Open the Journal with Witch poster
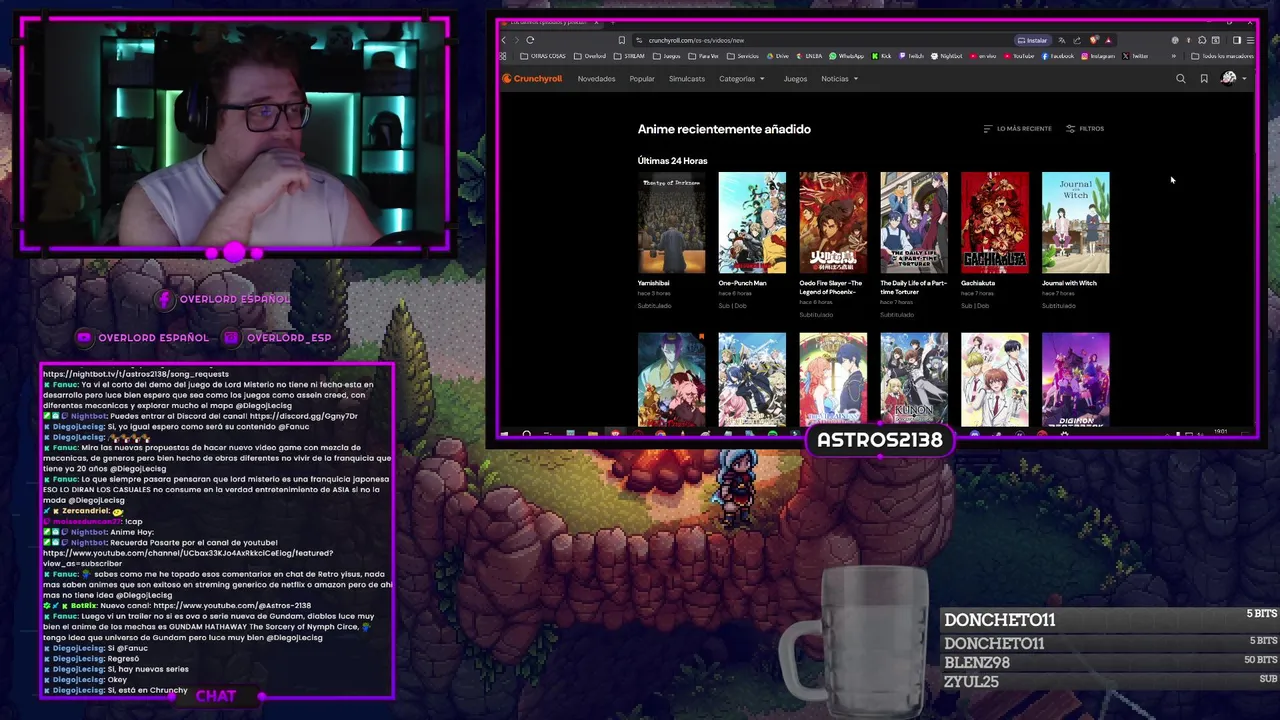The image size is (1280, 720). [1075, 223]
